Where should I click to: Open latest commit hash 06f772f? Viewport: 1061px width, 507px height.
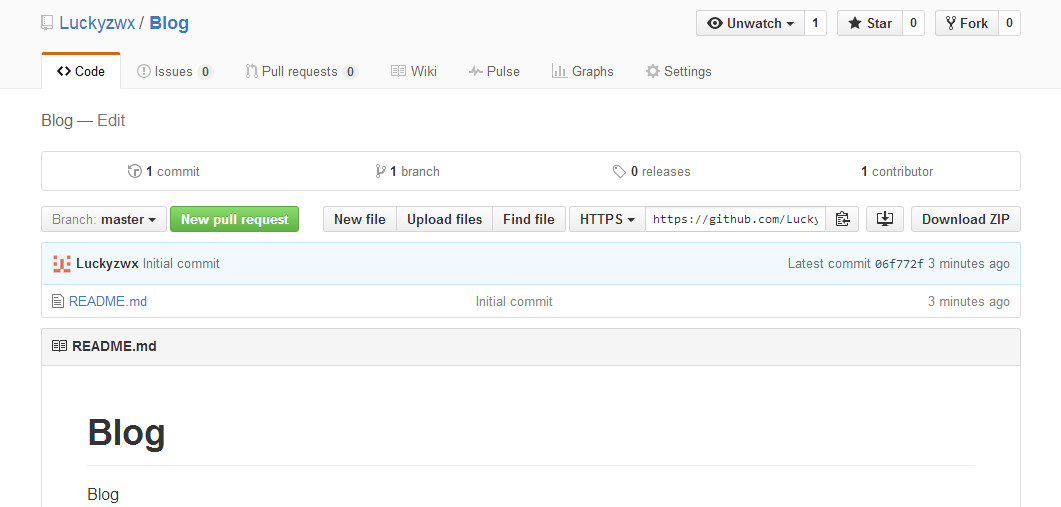(899, 264)
